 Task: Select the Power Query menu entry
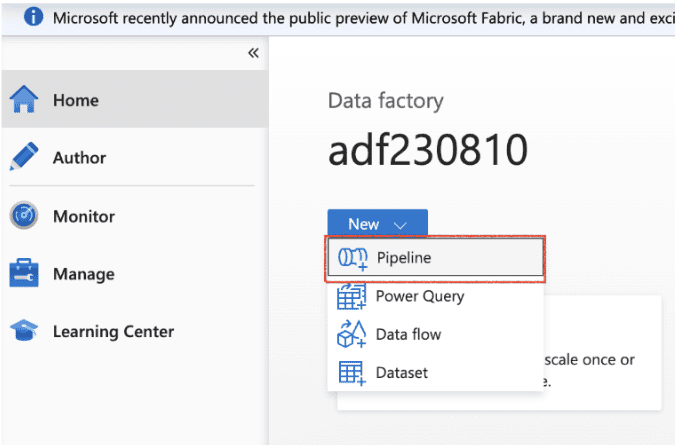419,296
